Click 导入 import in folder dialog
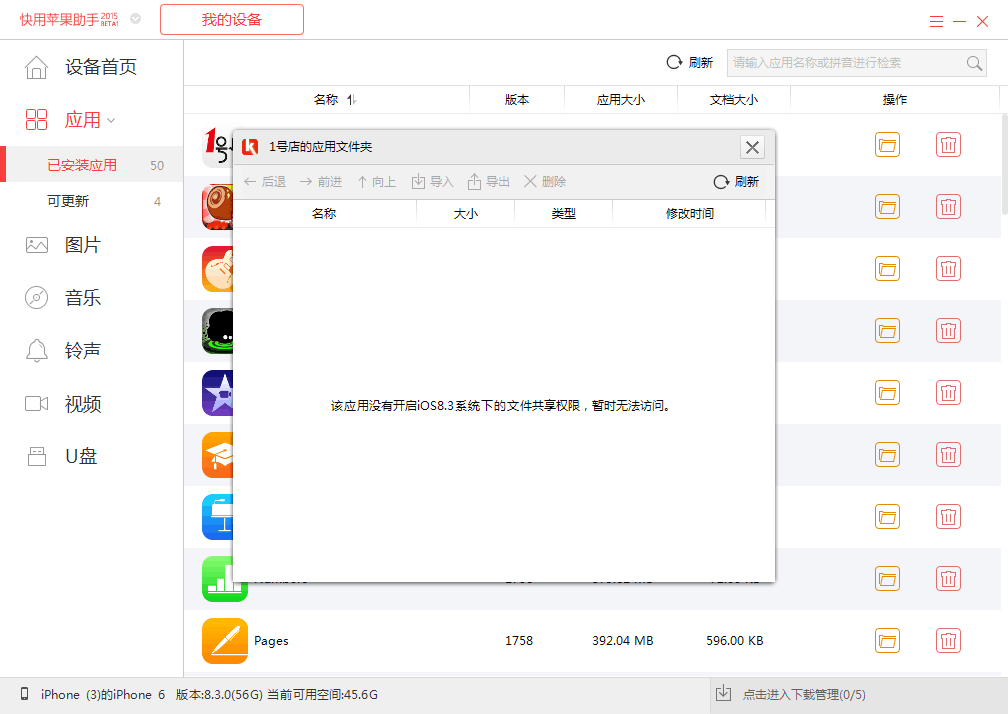This screenshot has width=1008, height=714. [433, 182]
